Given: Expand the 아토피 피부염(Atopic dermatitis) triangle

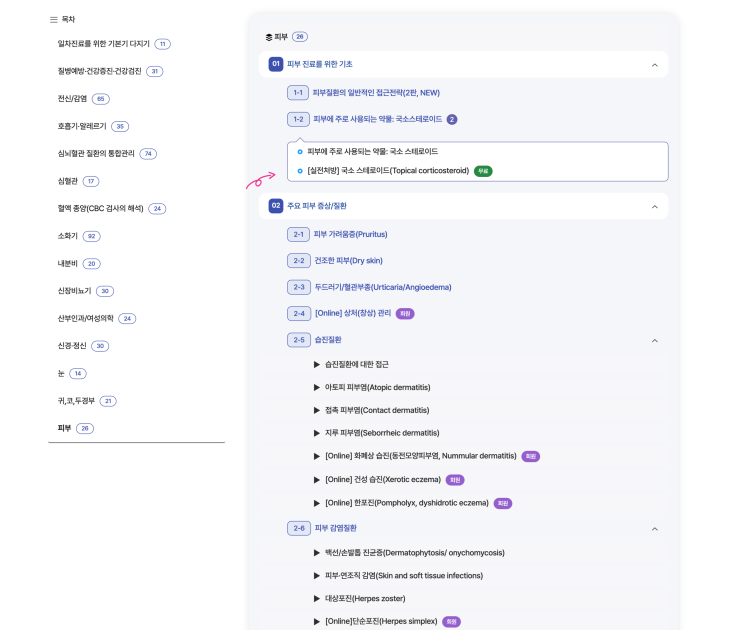Looking at the screenshot, I should [x=317, y=387].
